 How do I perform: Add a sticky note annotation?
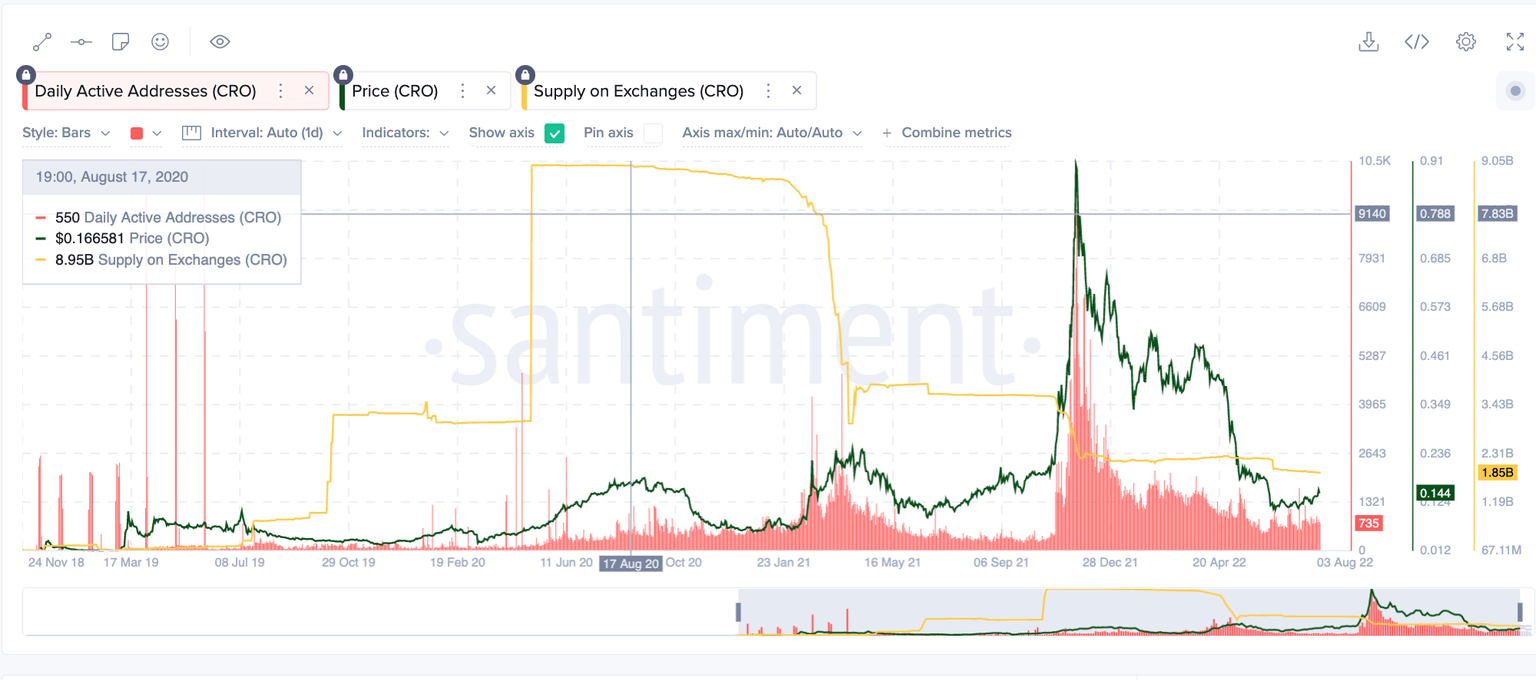121,41
